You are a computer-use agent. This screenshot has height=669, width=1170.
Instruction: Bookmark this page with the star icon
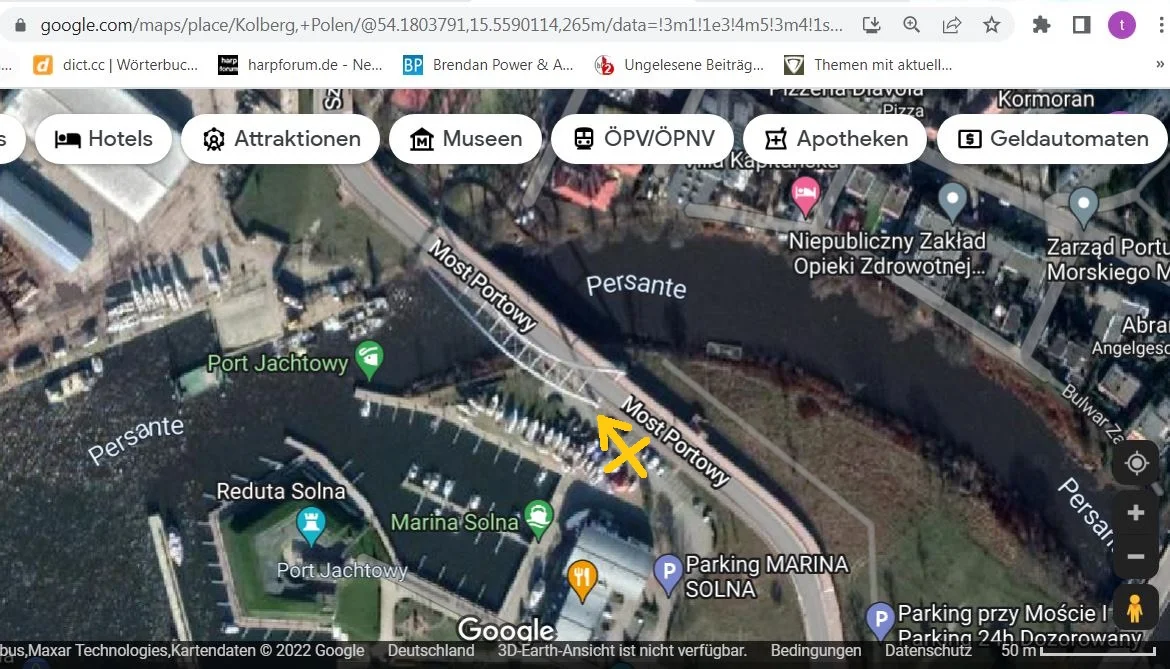coord(991,25)
